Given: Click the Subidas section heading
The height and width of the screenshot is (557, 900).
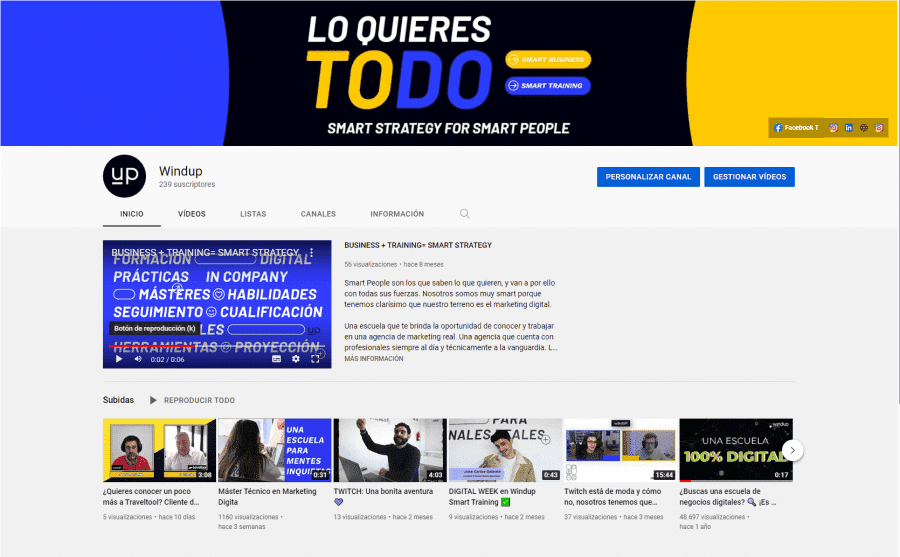Looking at the screenshot, I should pos(118,400).
